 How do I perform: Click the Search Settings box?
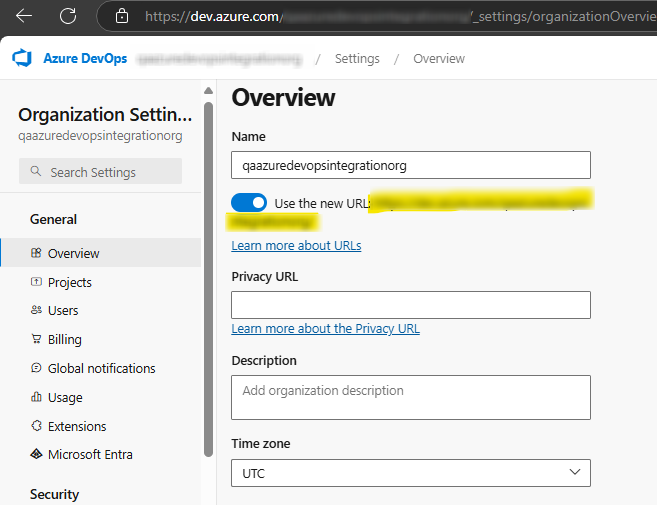(x=100, y=172)
